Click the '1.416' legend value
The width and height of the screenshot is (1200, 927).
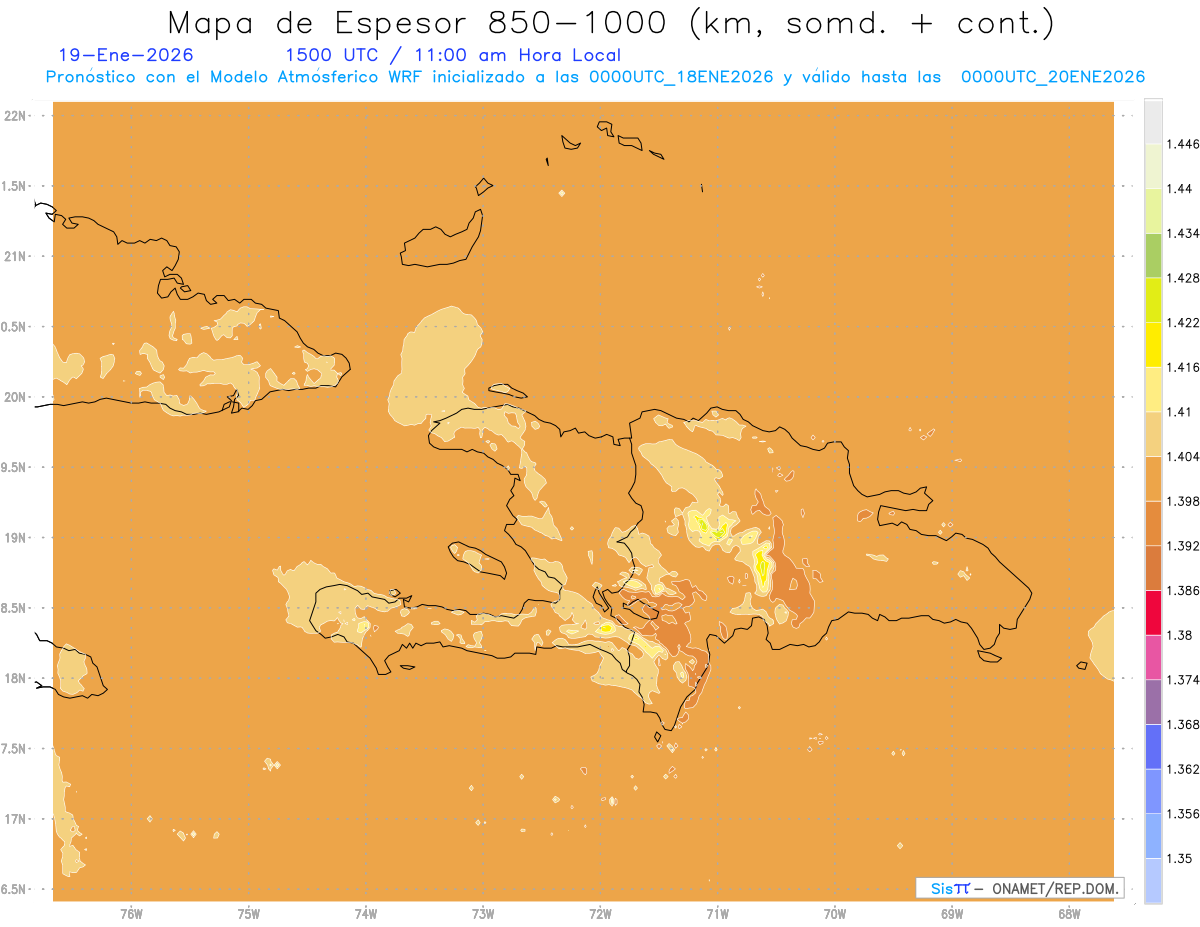pos(1182,367)
